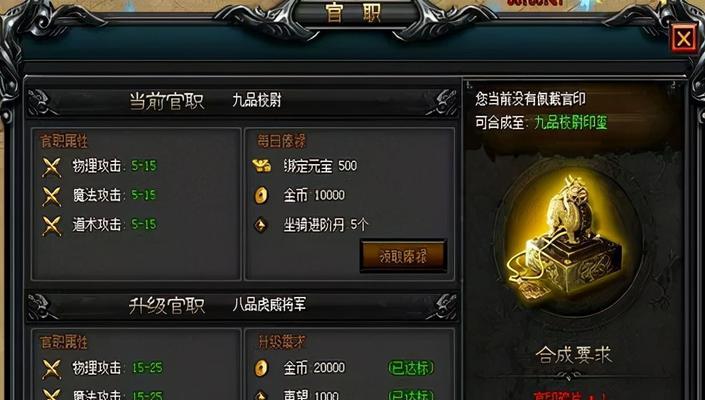
Task: Click the green 九品校尉印玺 link text
Action: tap(571, 122)
